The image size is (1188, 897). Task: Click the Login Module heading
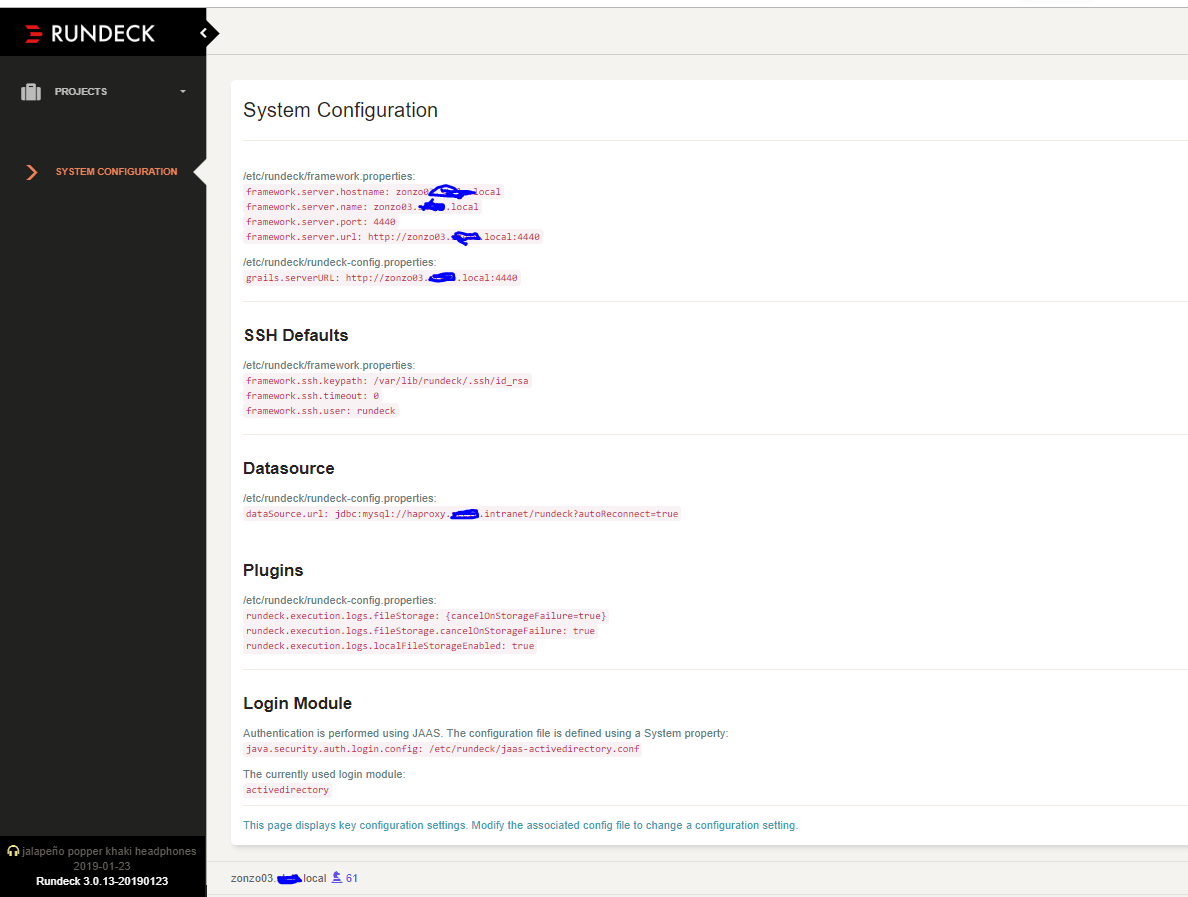pyautogui.click(x=297, y=703)
